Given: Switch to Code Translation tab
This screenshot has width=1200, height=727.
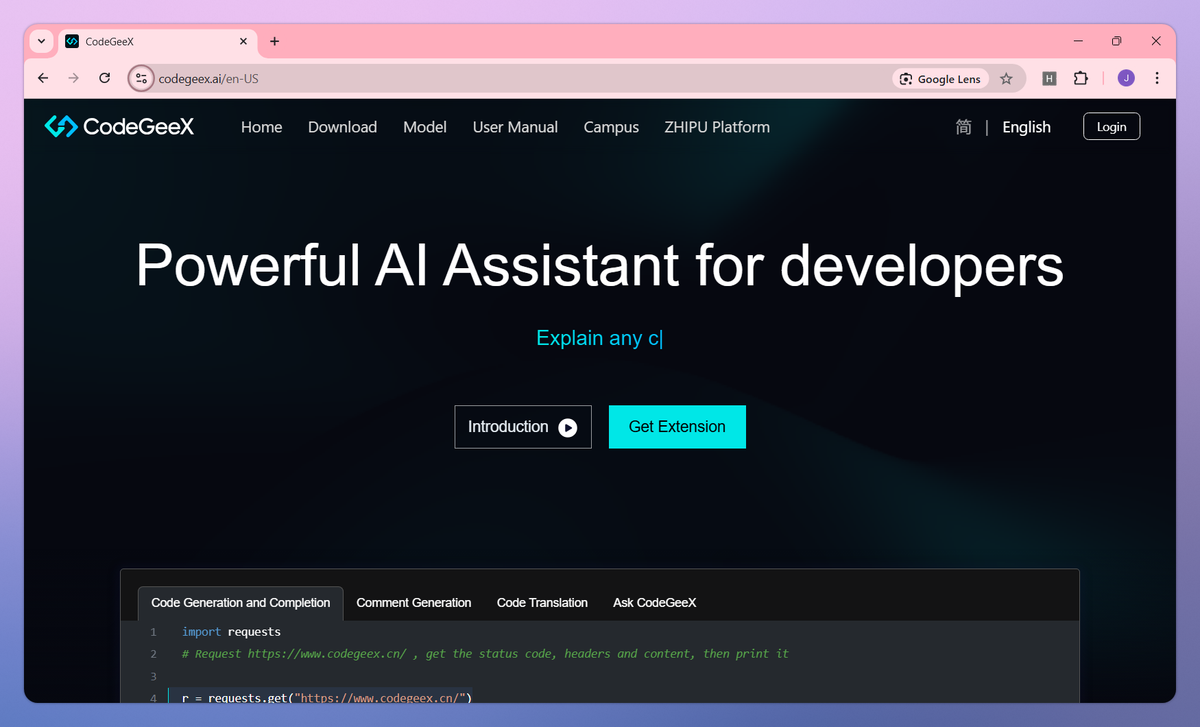Looking at the screenshot, I should point(542,603).
